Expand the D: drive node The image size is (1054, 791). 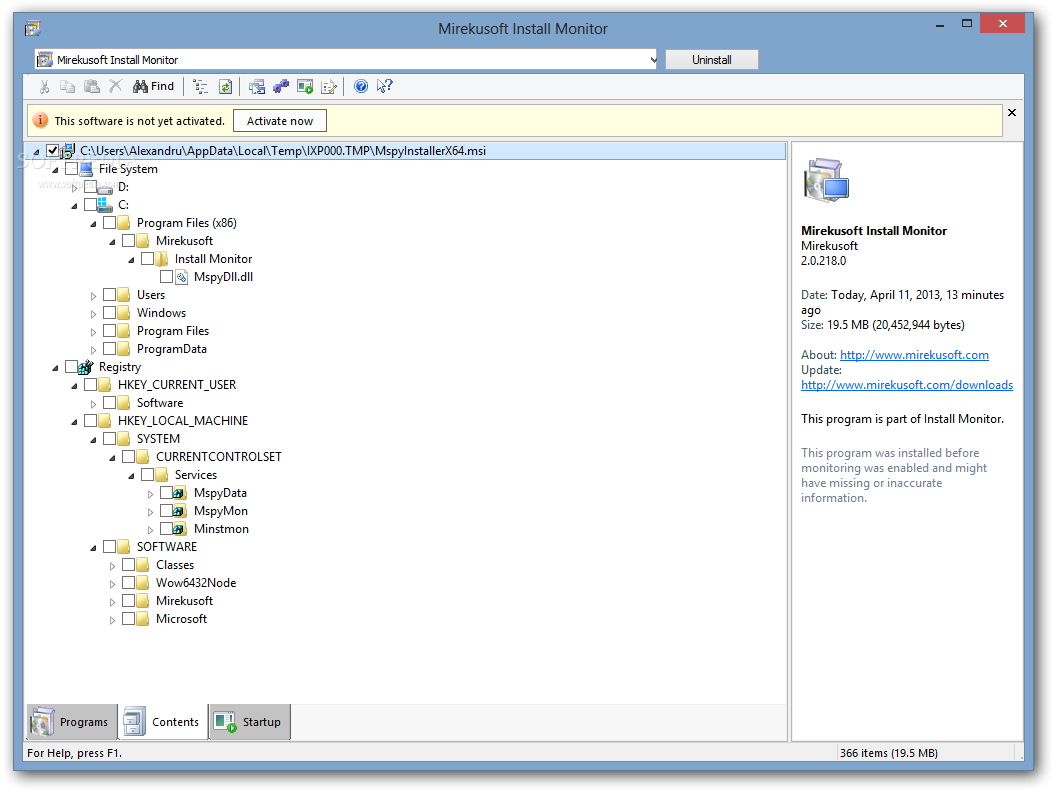point(75,188)
